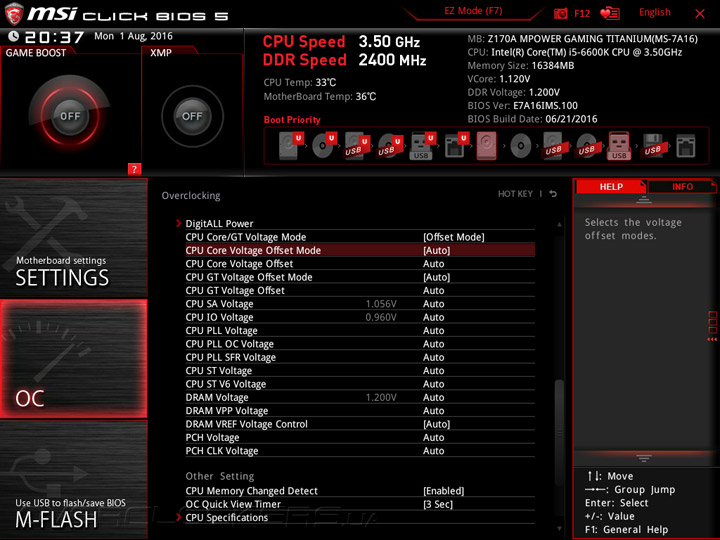Open the favorites heart menu icon

(610, 14)
